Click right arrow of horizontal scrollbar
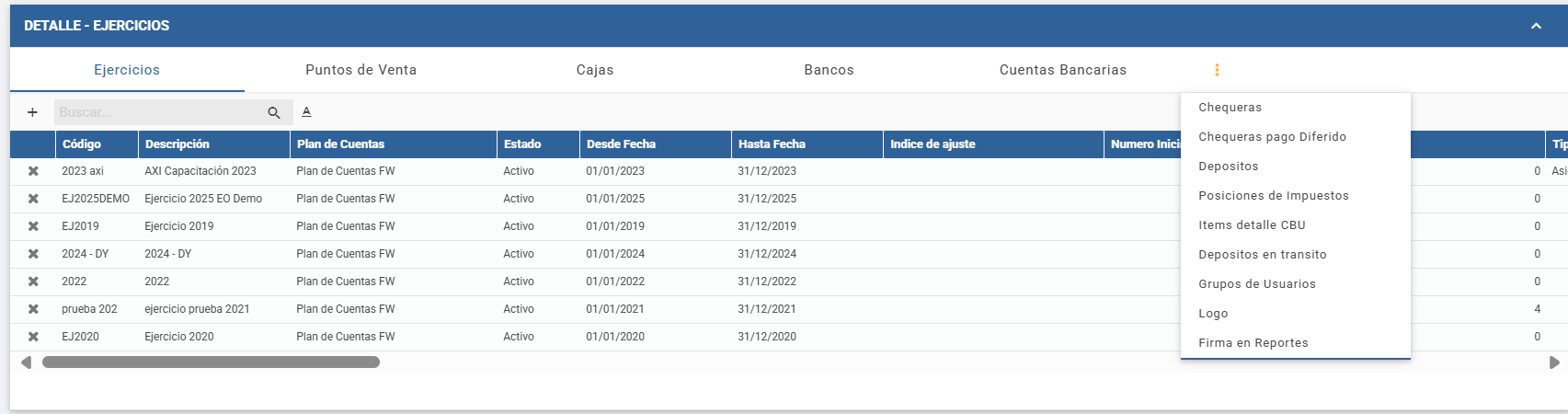1568x414 pixels. point(1554,362)
